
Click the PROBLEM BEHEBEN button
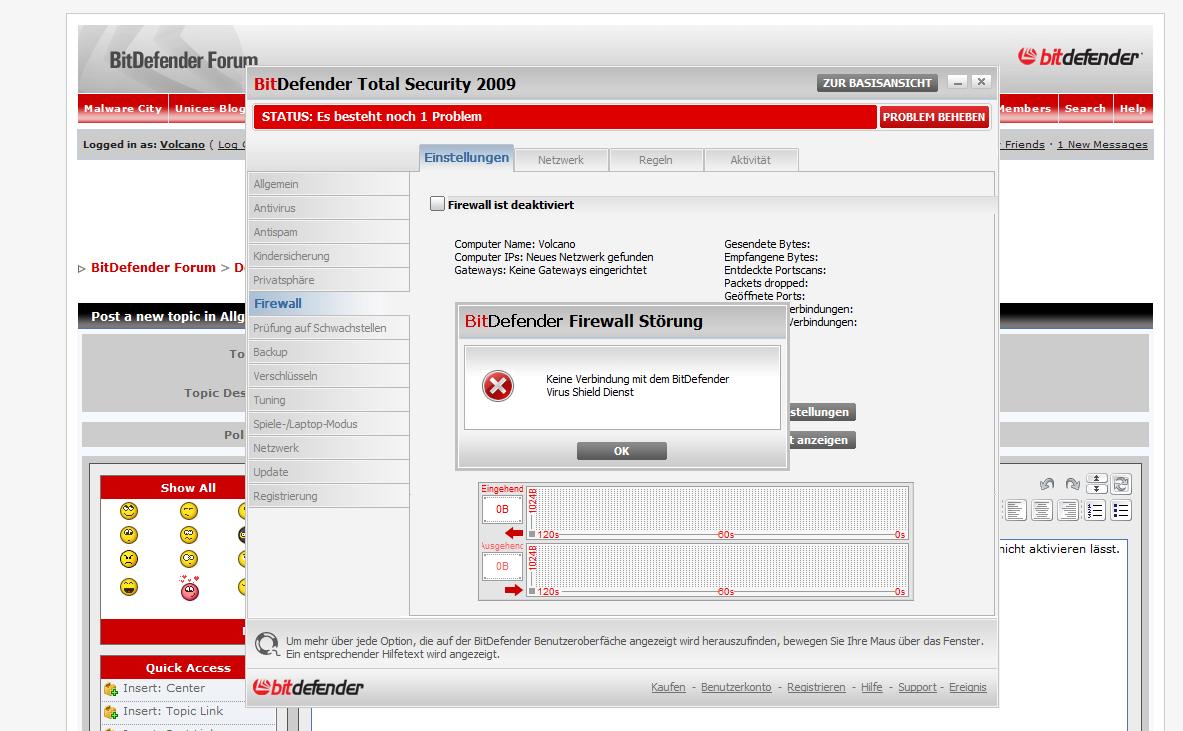pyautogui.click(x=934, y=117)
